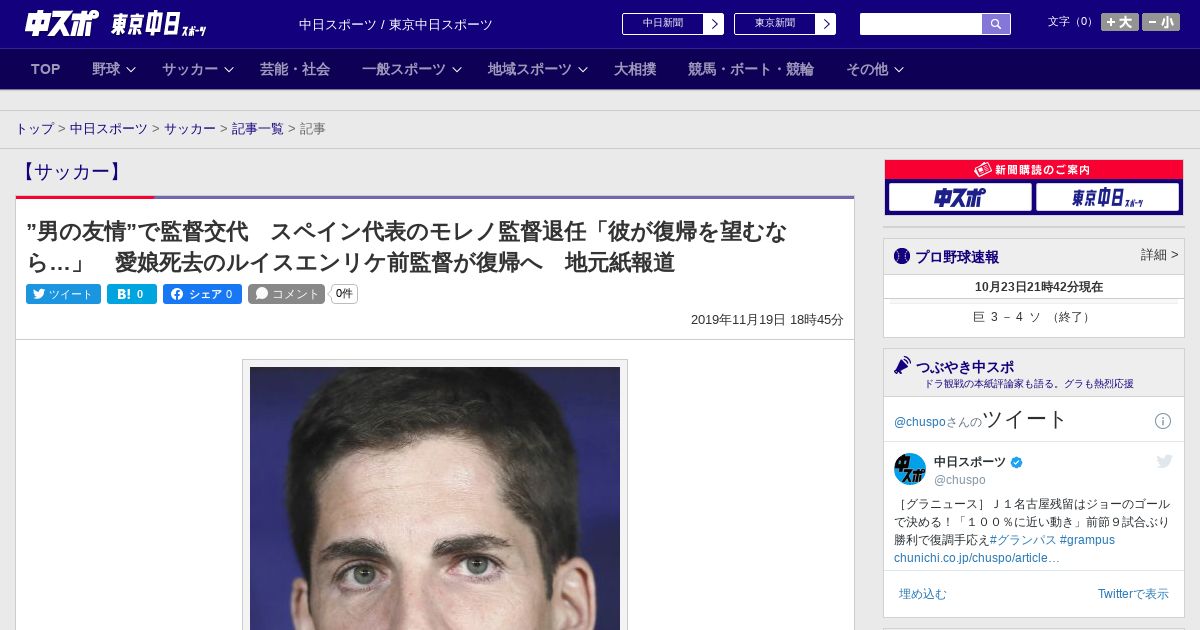Focus the header search input field
The width and height of the screenshot is (1200, 630).
[921, 24]
